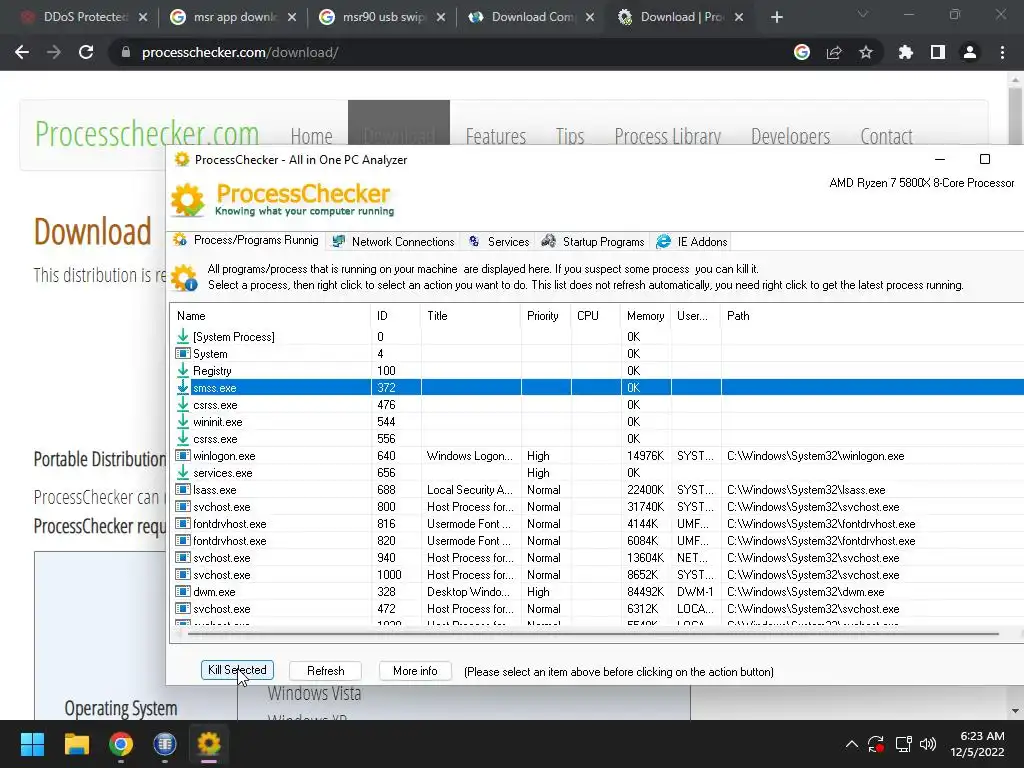
Task: Open File Explorer from taskbar
Action: (76, 744)
